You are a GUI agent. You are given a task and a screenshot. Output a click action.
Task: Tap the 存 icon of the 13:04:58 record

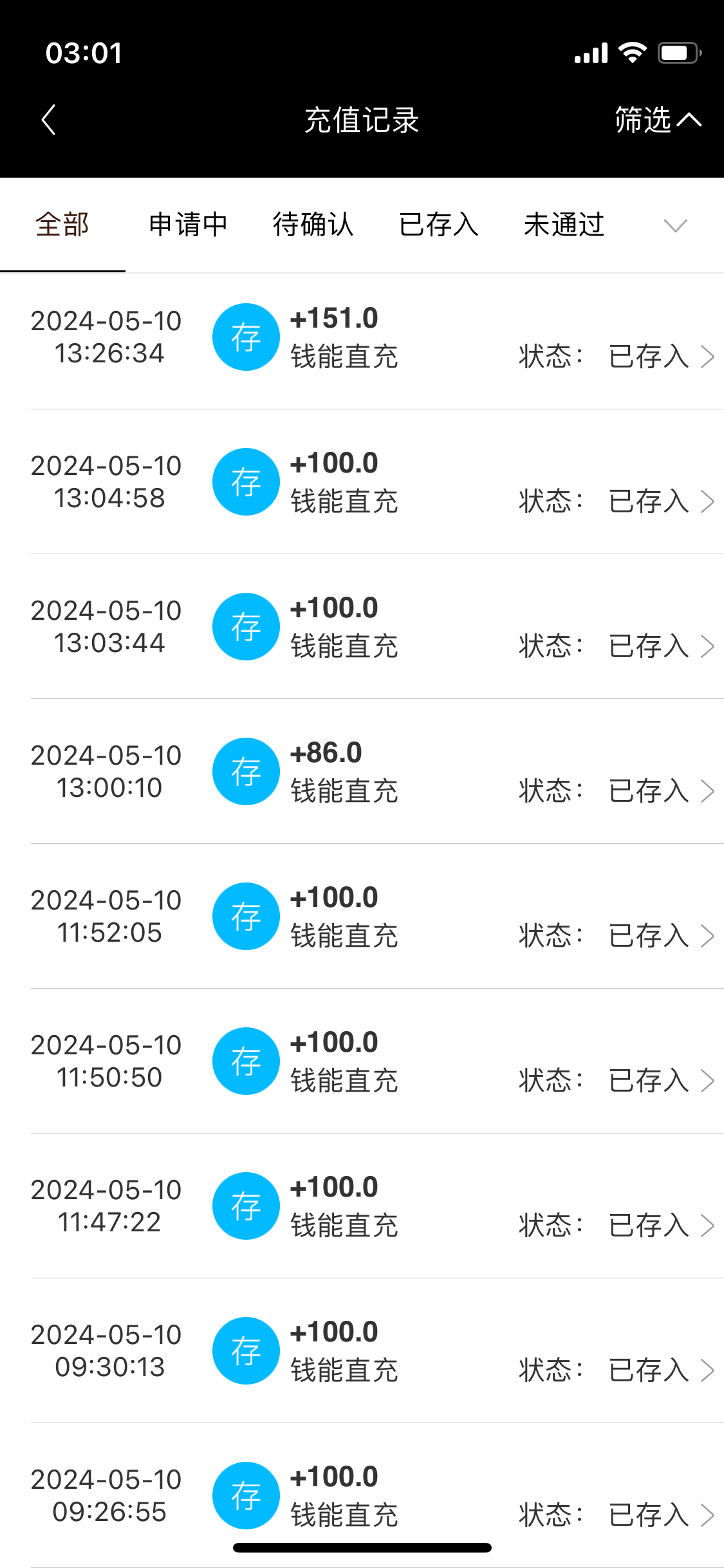246,481
